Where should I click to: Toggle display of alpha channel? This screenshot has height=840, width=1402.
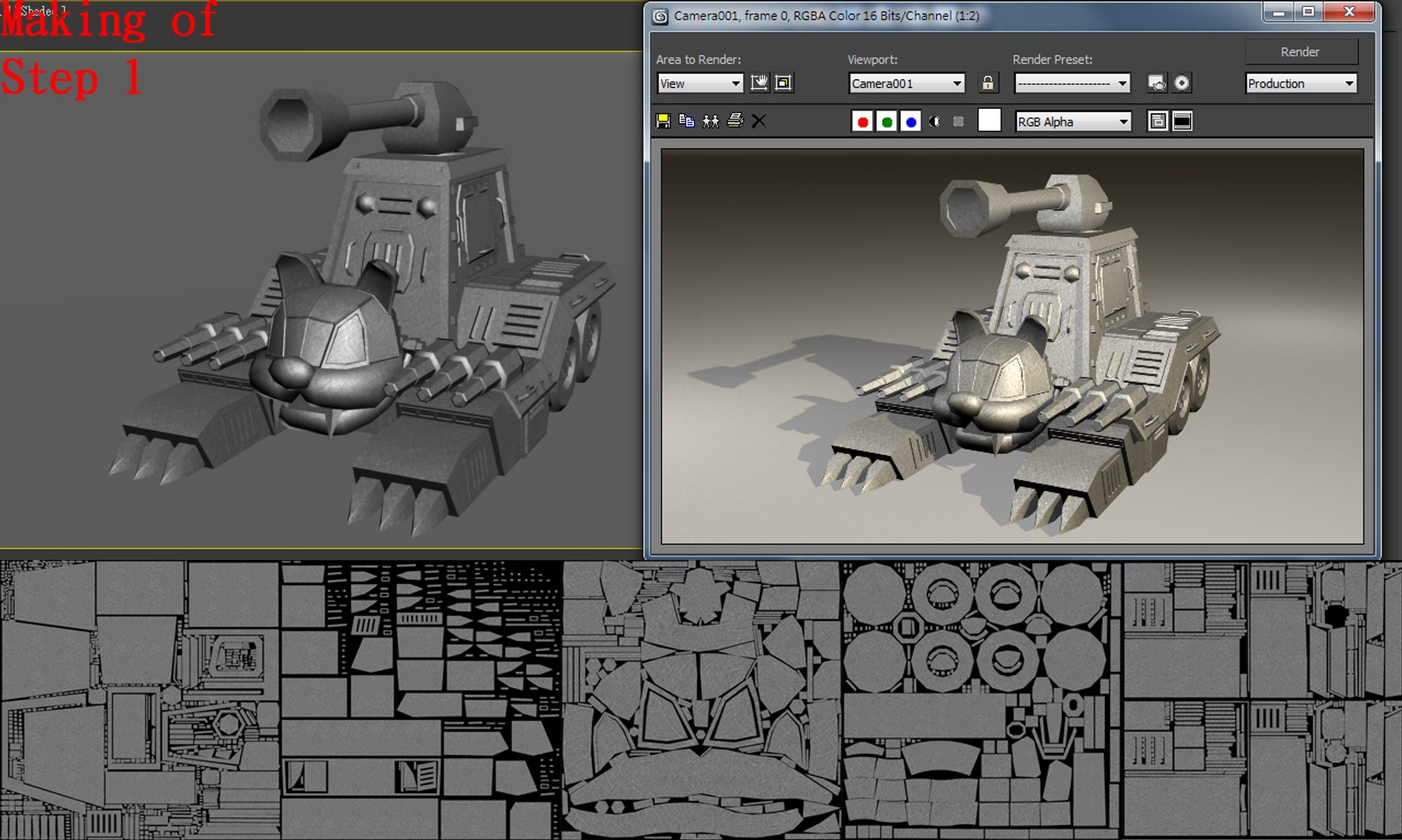coord(935,121)
